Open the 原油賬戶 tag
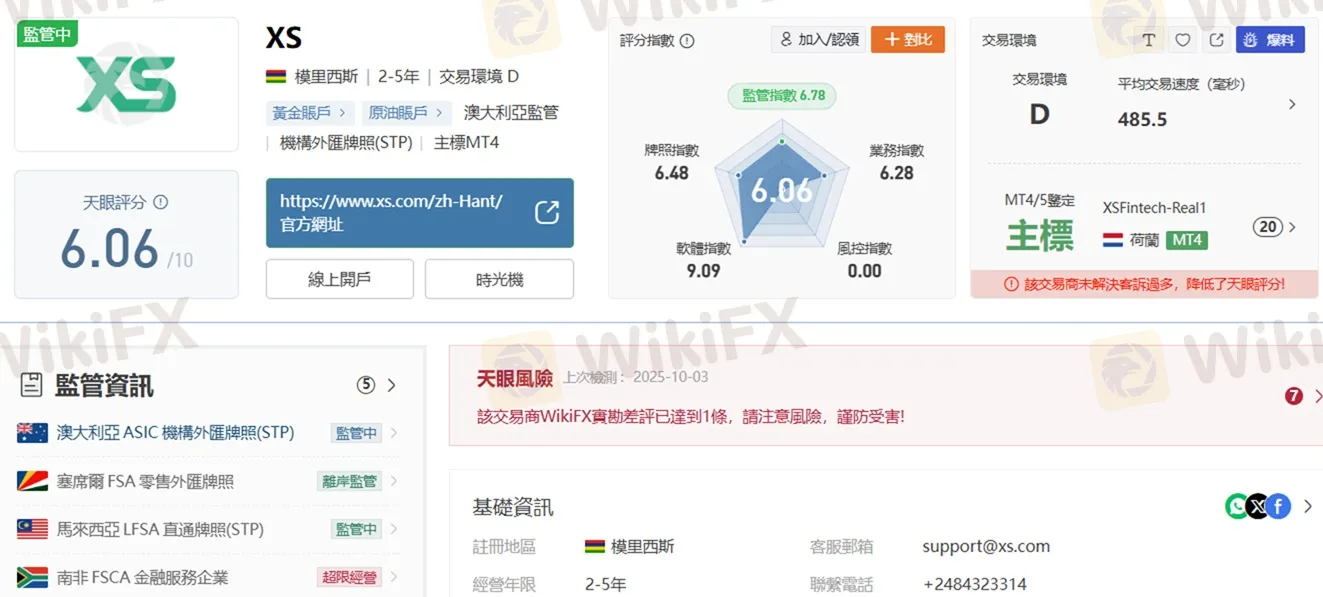 (x=406, y=113)
